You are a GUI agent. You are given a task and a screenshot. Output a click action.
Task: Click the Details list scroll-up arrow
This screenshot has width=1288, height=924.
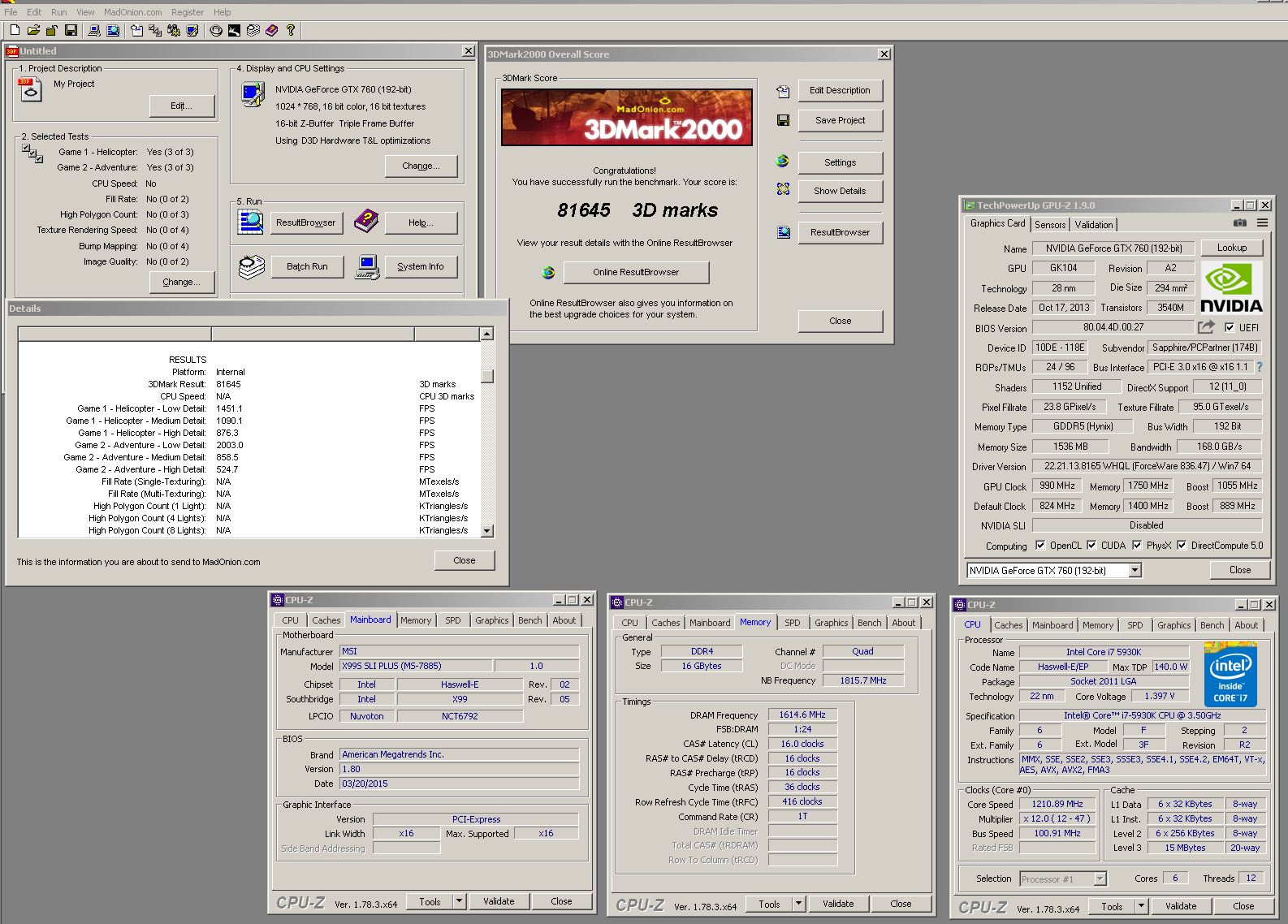pos(487,334)
